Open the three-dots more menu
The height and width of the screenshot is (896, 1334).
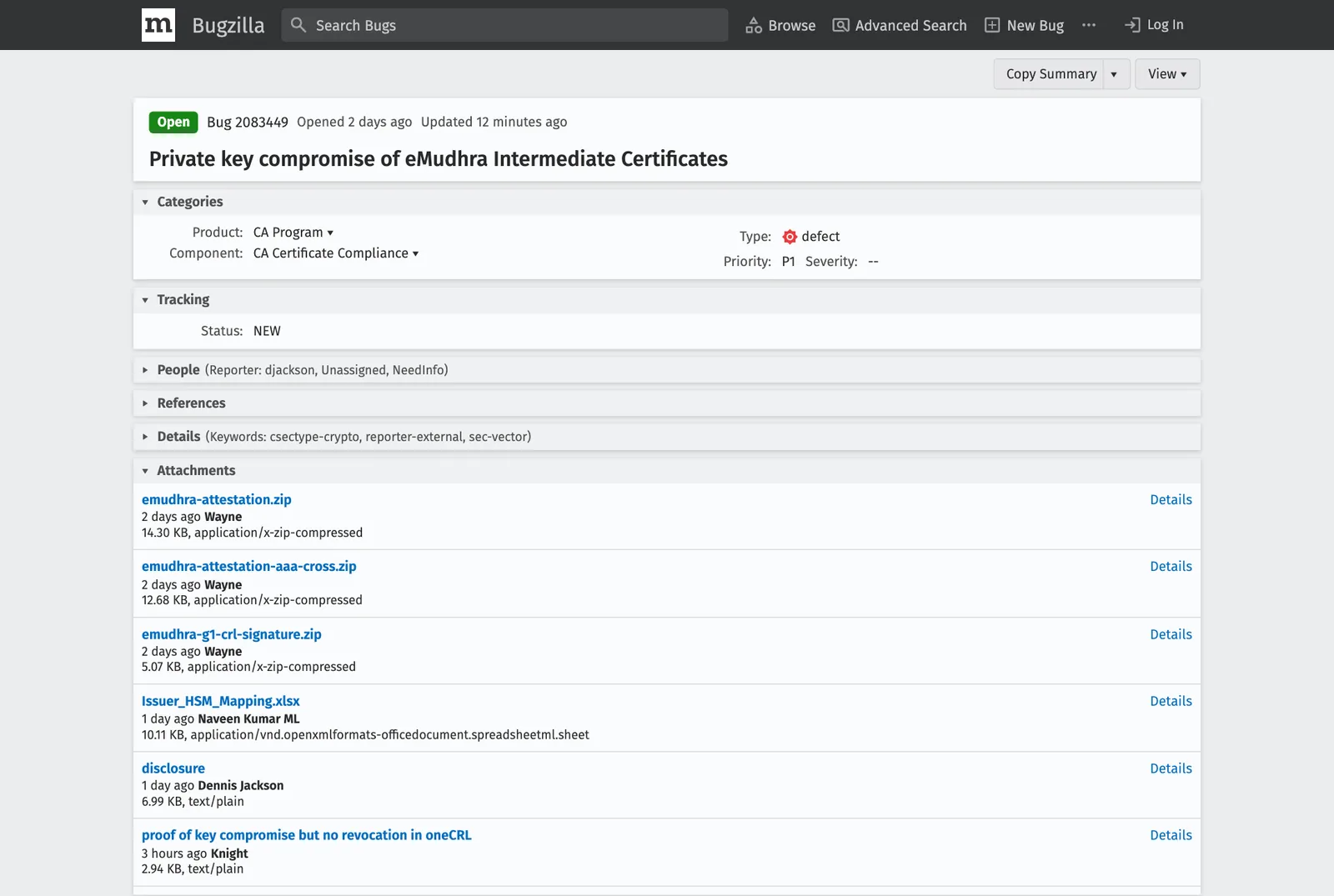1089,25
